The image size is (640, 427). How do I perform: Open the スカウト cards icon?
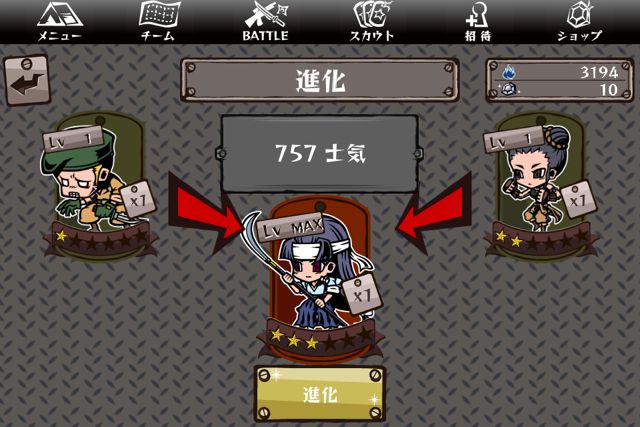[372, 21]
